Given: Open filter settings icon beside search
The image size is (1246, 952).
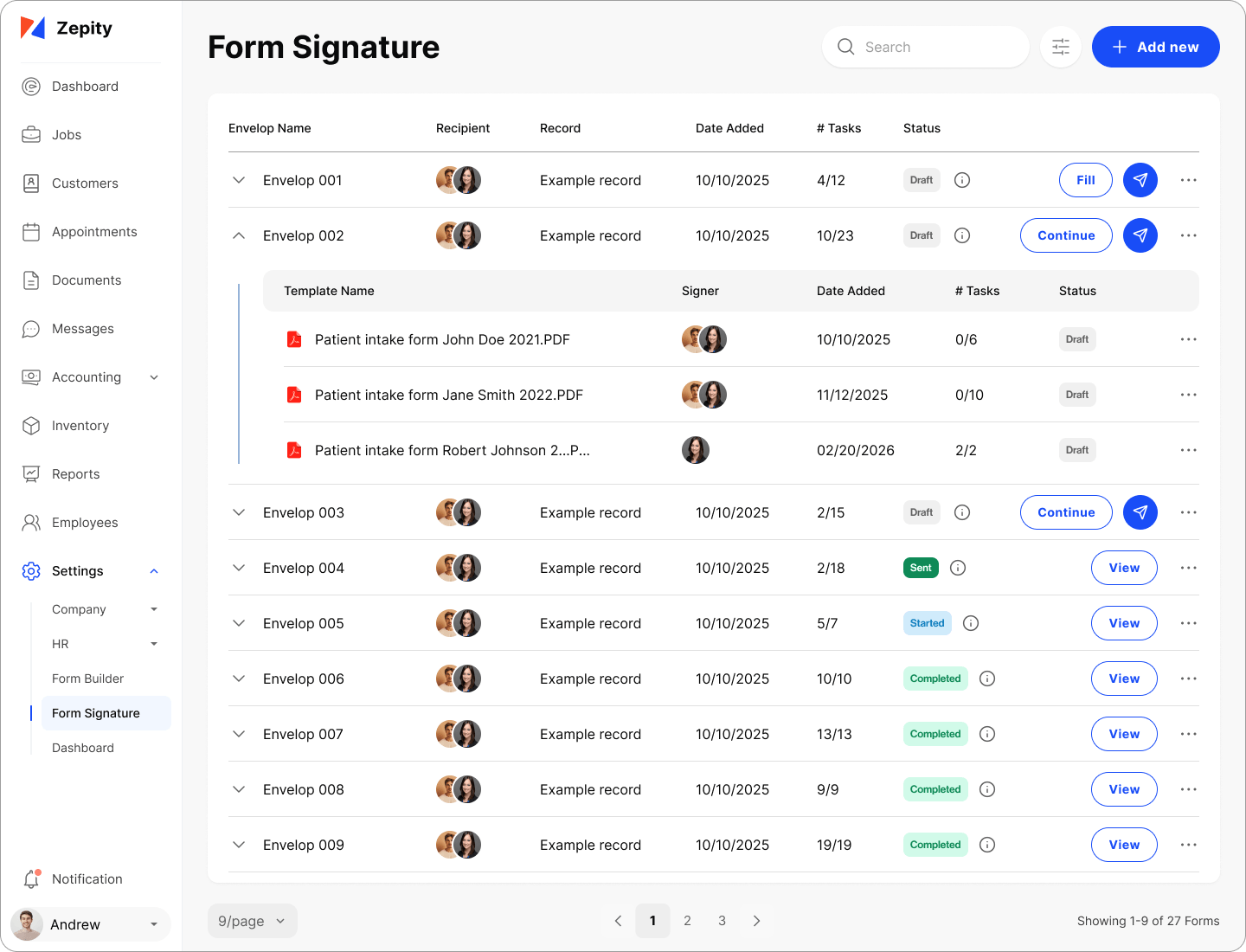Looking at the screenshot, I should click(x=1061, y=47).
